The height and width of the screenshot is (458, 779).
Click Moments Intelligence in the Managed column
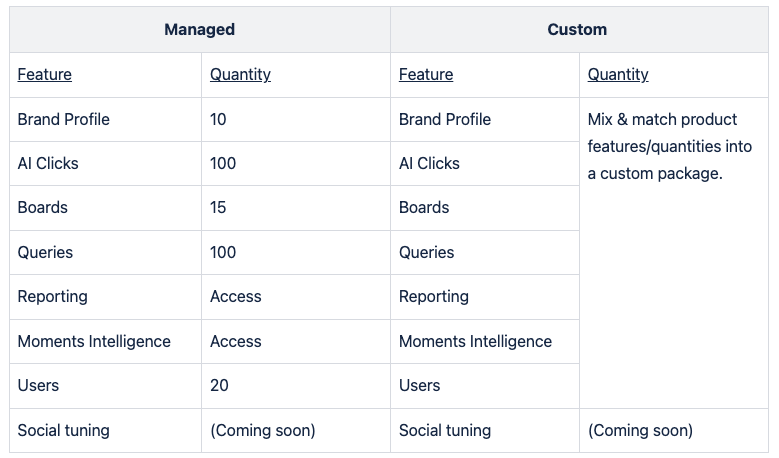[x=94, y=341]
